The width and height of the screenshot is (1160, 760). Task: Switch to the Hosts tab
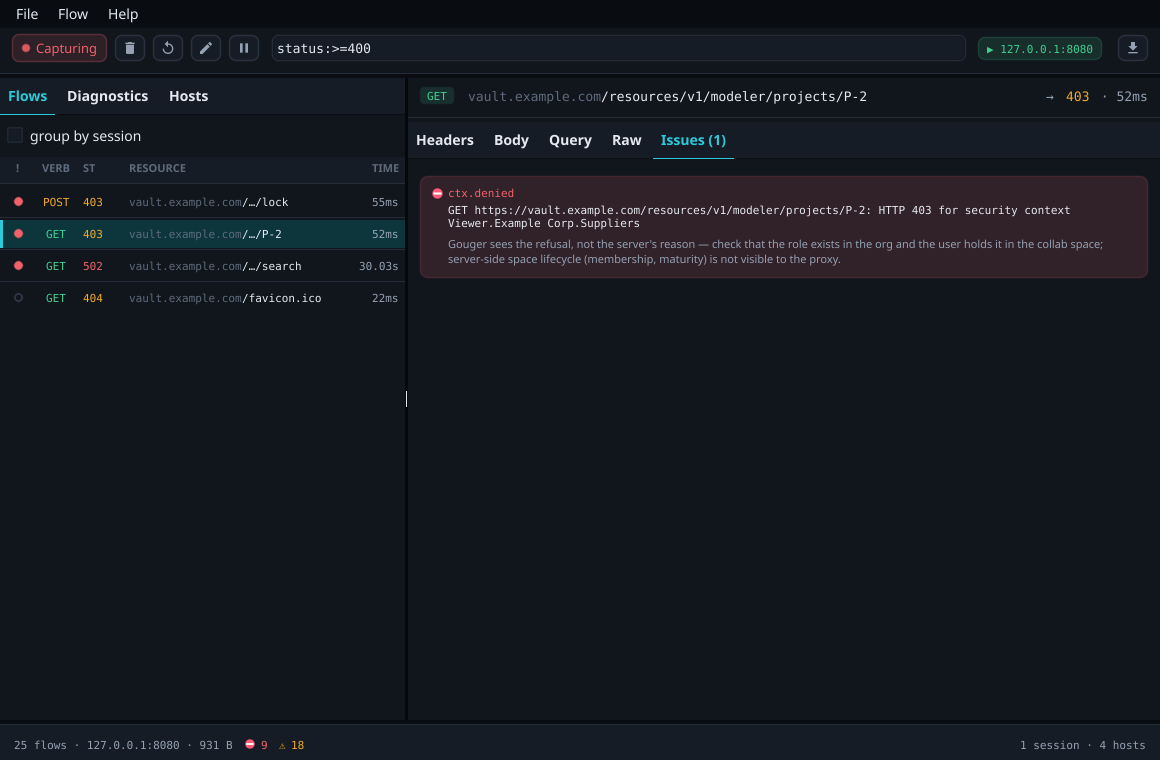(x=189, y=96)
